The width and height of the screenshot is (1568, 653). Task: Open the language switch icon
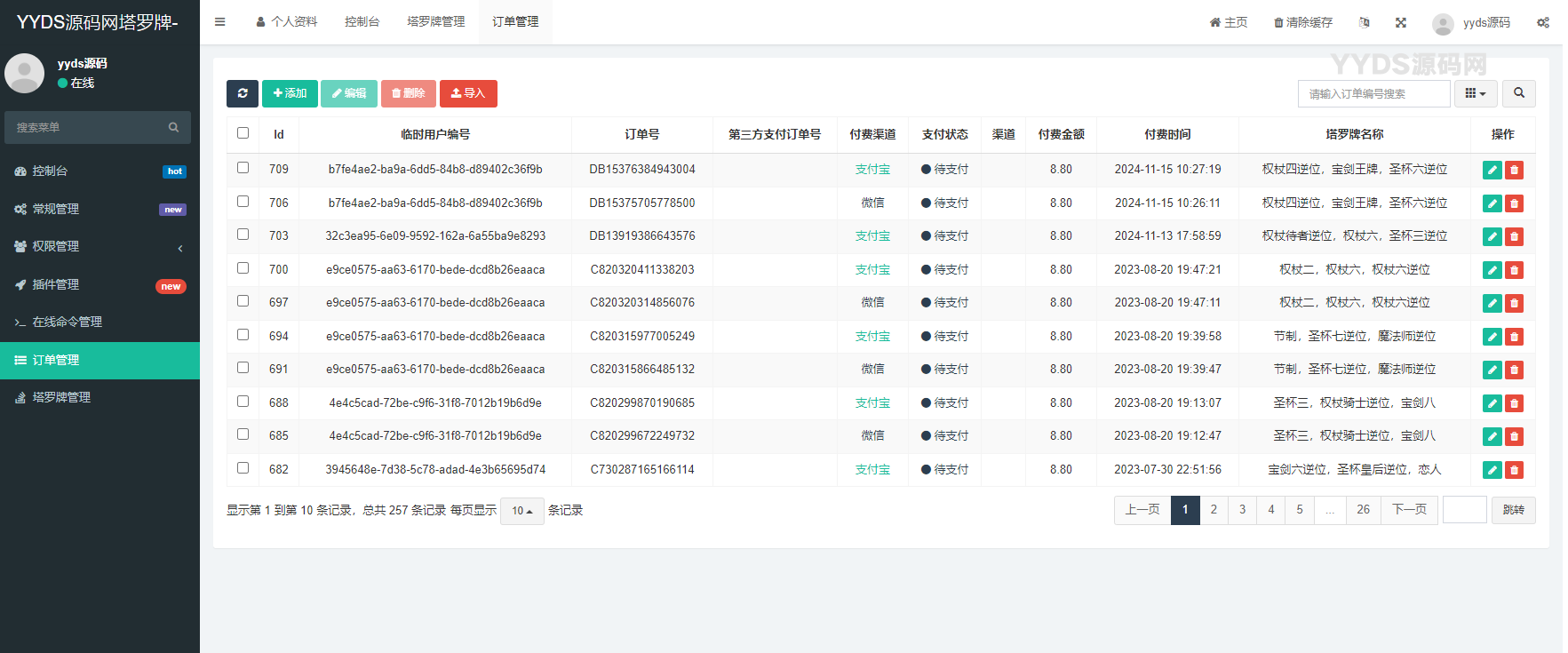pos(1365,22)
